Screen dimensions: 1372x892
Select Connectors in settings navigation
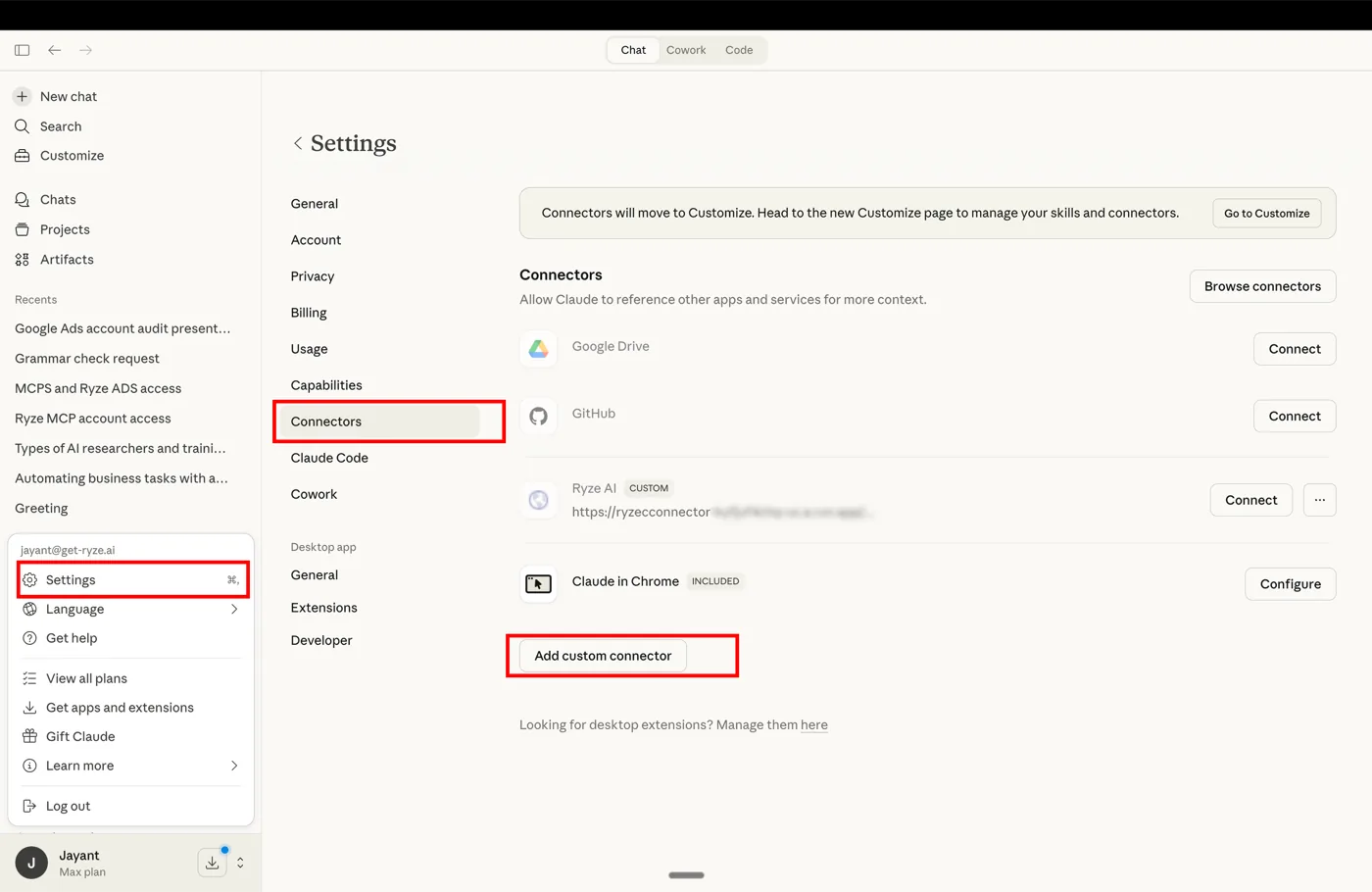pyautogui.click(x=380, y=421)
